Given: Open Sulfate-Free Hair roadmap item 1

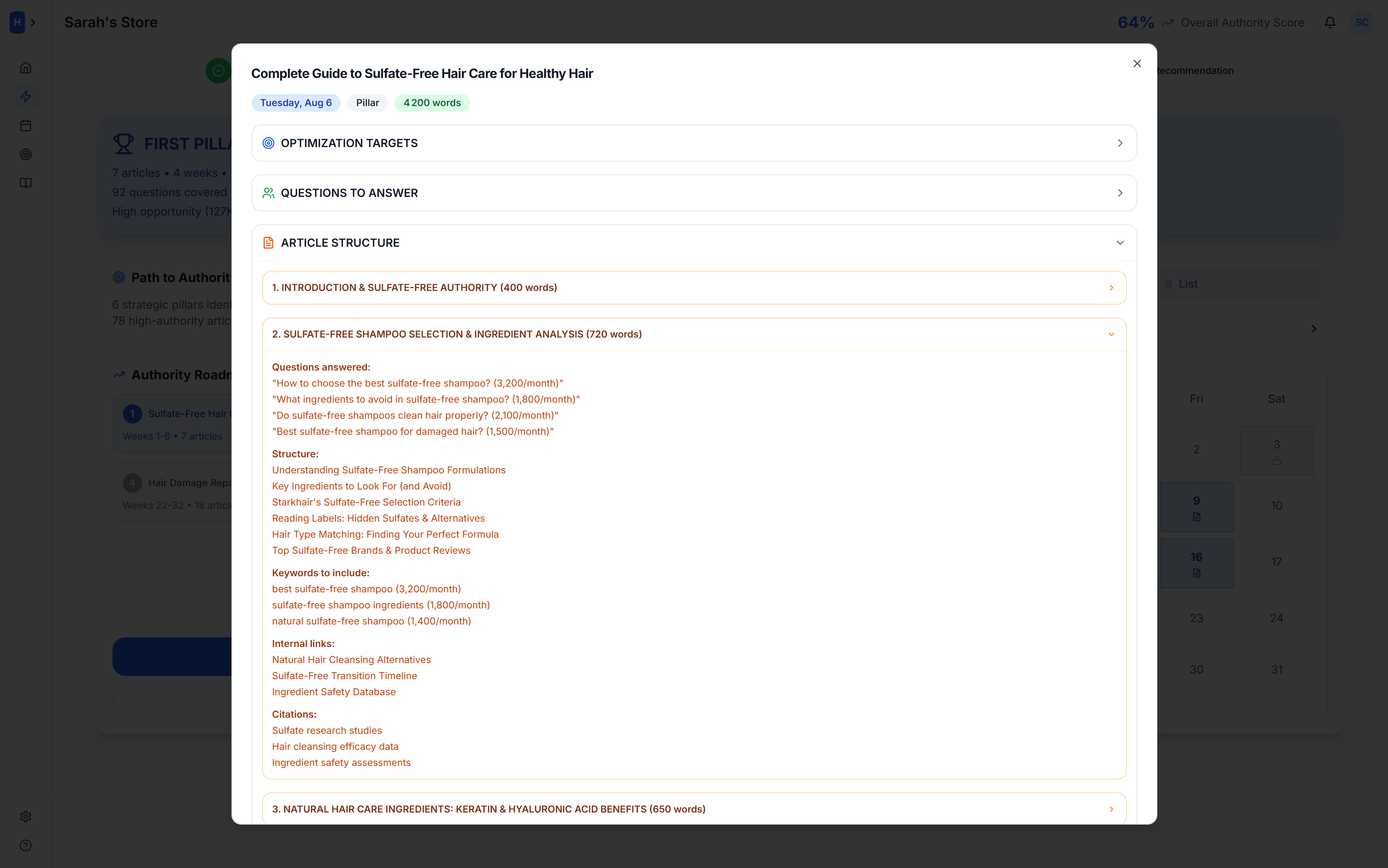Looking at the screenshot, I should point(173,424).
